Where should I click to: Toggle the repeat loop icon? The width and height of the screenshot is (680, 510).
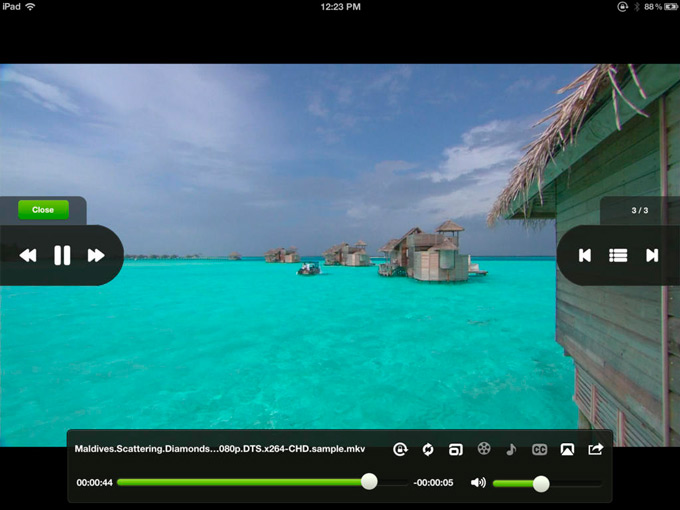[x=428, y=449]
